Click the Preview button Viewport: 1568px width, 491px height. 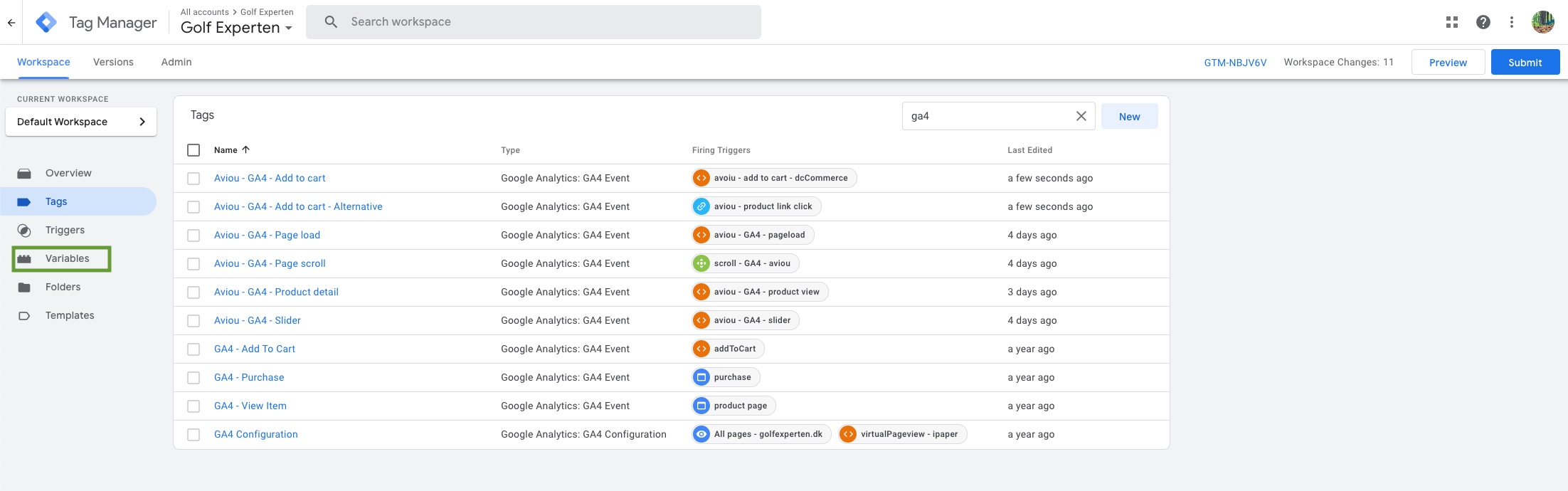pyautogui.click(x=1448, y=63)
